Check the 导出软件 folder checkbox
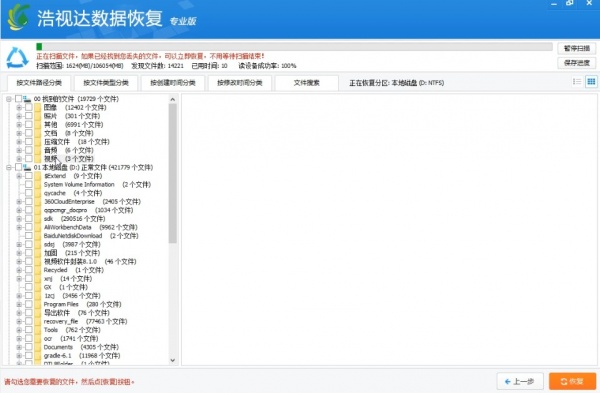This screenshot has width=600, height=393. point(29,313)
